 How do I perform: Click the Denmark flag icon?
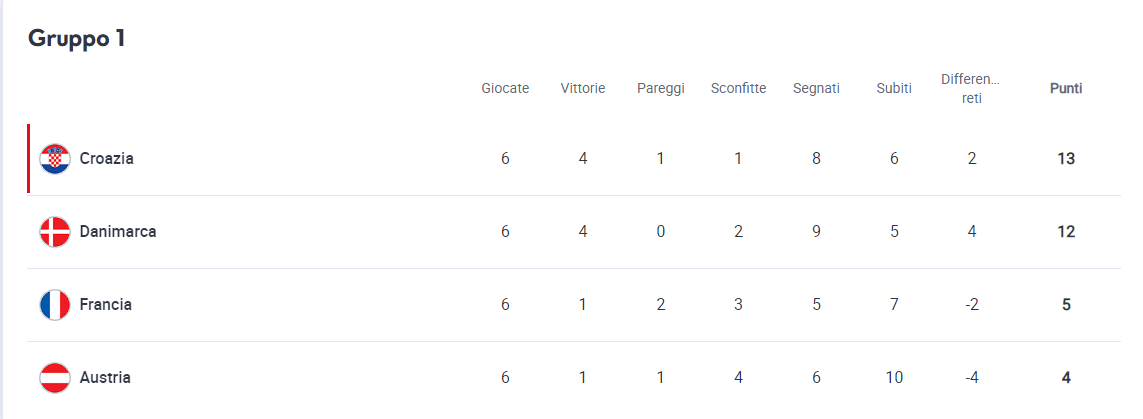(55, 232)
